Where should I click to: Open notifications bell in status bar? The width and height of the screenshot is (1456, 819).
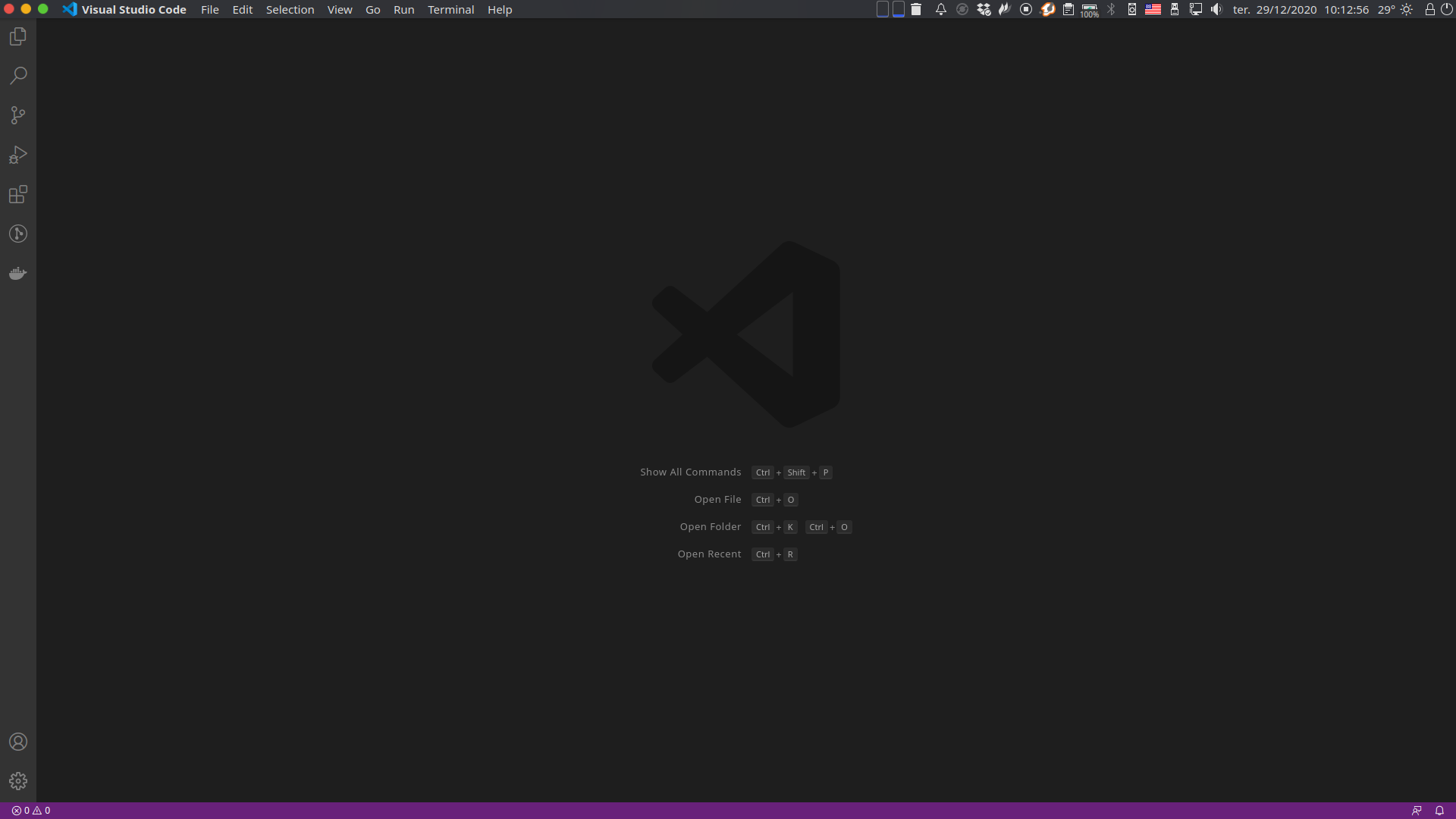(x=1439, y=811)
